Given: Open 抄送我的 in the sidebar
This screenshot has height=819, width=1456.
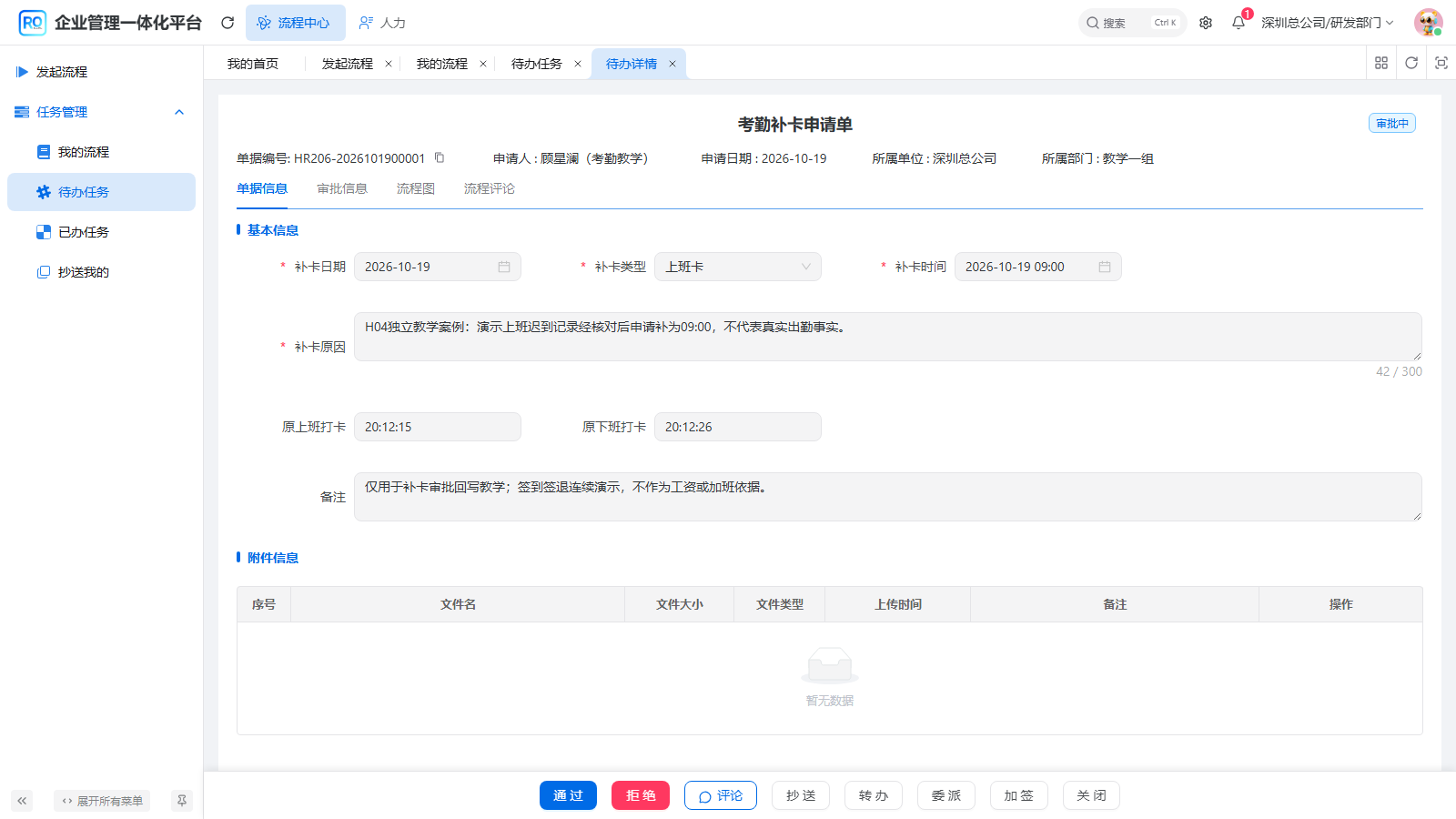Looking at the screenshot, I should pyautogui.click(x=101, y=272).
